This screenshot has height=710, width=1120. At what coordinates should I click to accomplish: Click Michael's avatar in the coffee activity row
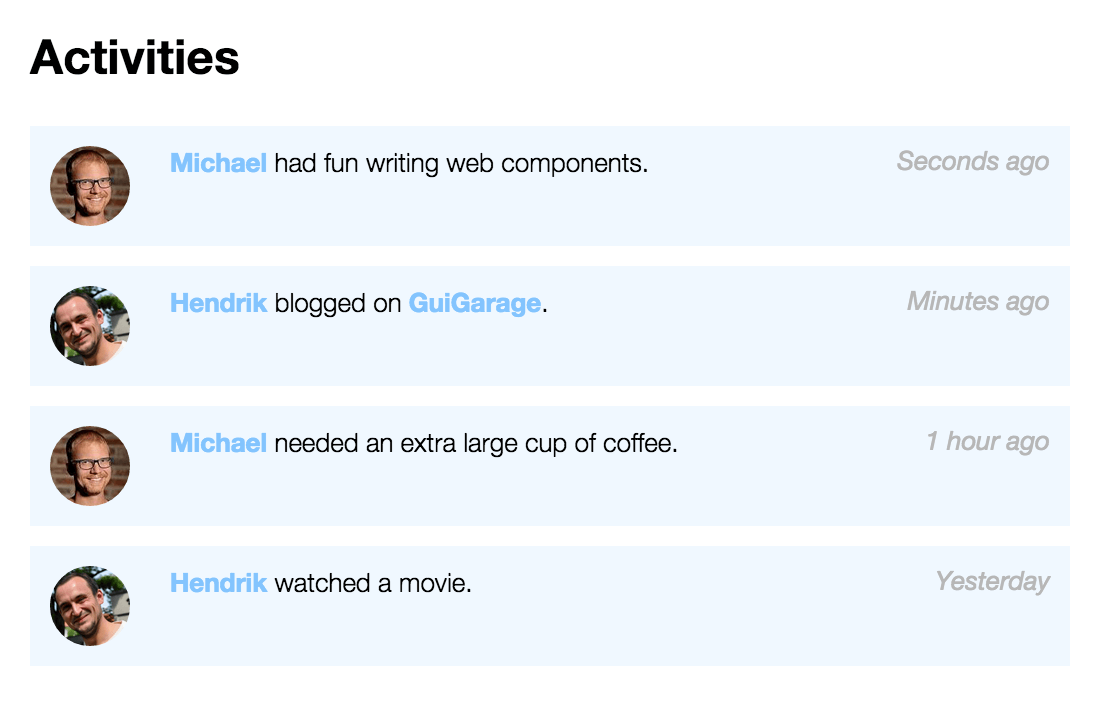(x=90, y=466)
